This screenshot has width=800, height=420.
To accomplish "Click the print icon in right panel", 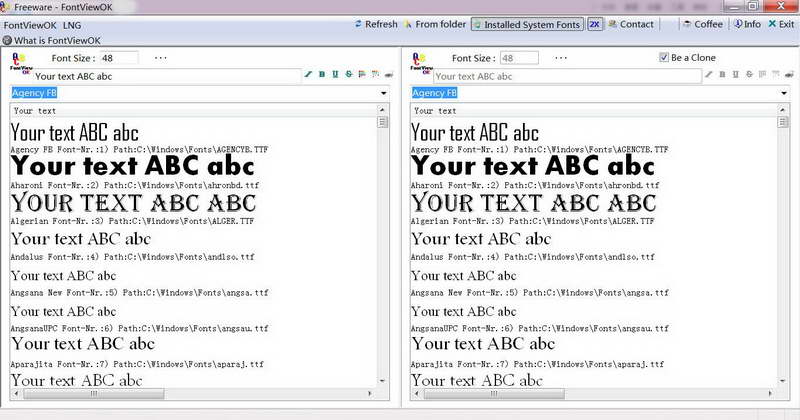I will [789, 75].
